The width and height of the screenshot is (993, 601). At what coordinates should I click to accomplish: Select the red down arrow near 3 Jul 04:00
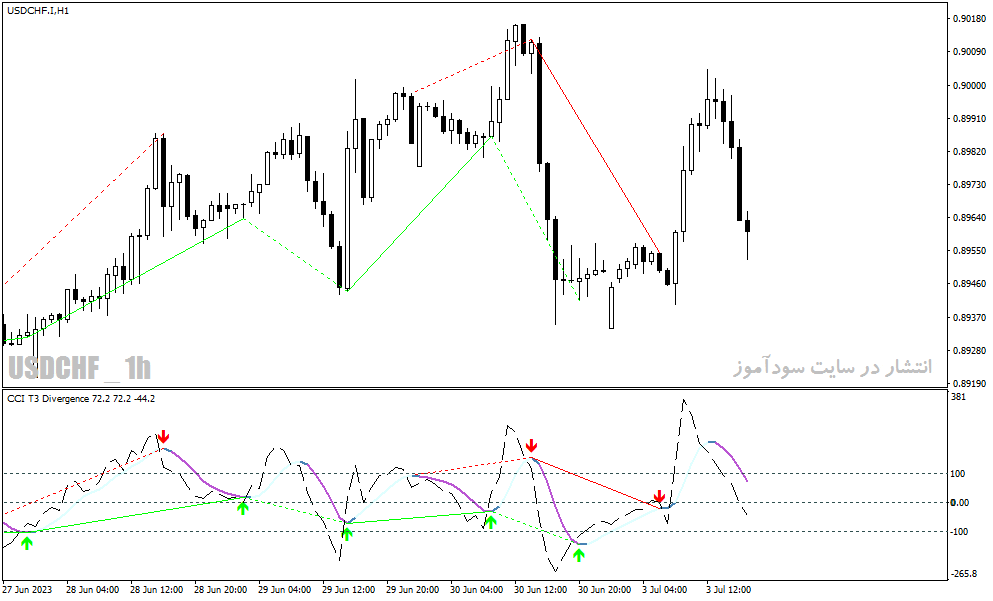point(659,496)
